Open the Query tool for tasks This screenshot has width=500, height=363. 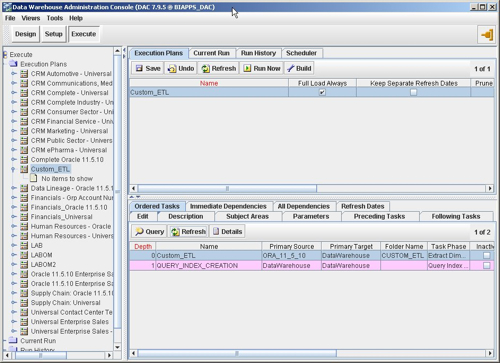150,231
